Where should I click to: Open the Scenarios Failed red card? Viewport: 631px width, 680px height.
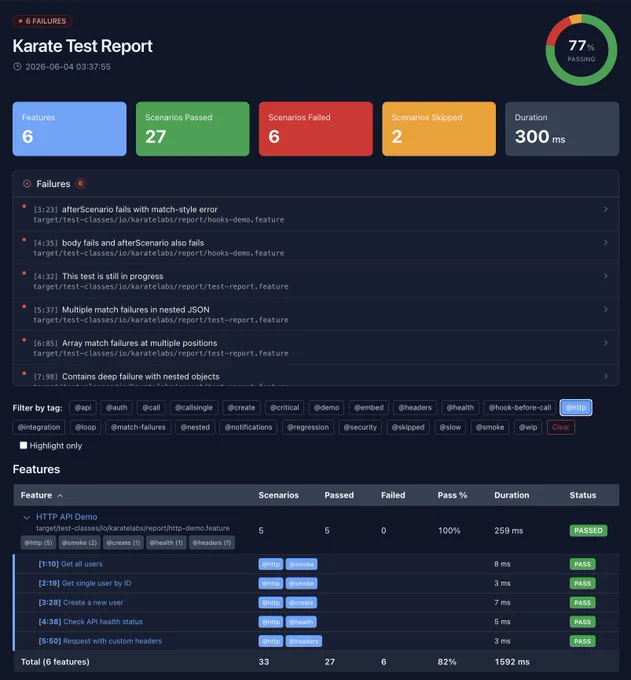[316, 129]
